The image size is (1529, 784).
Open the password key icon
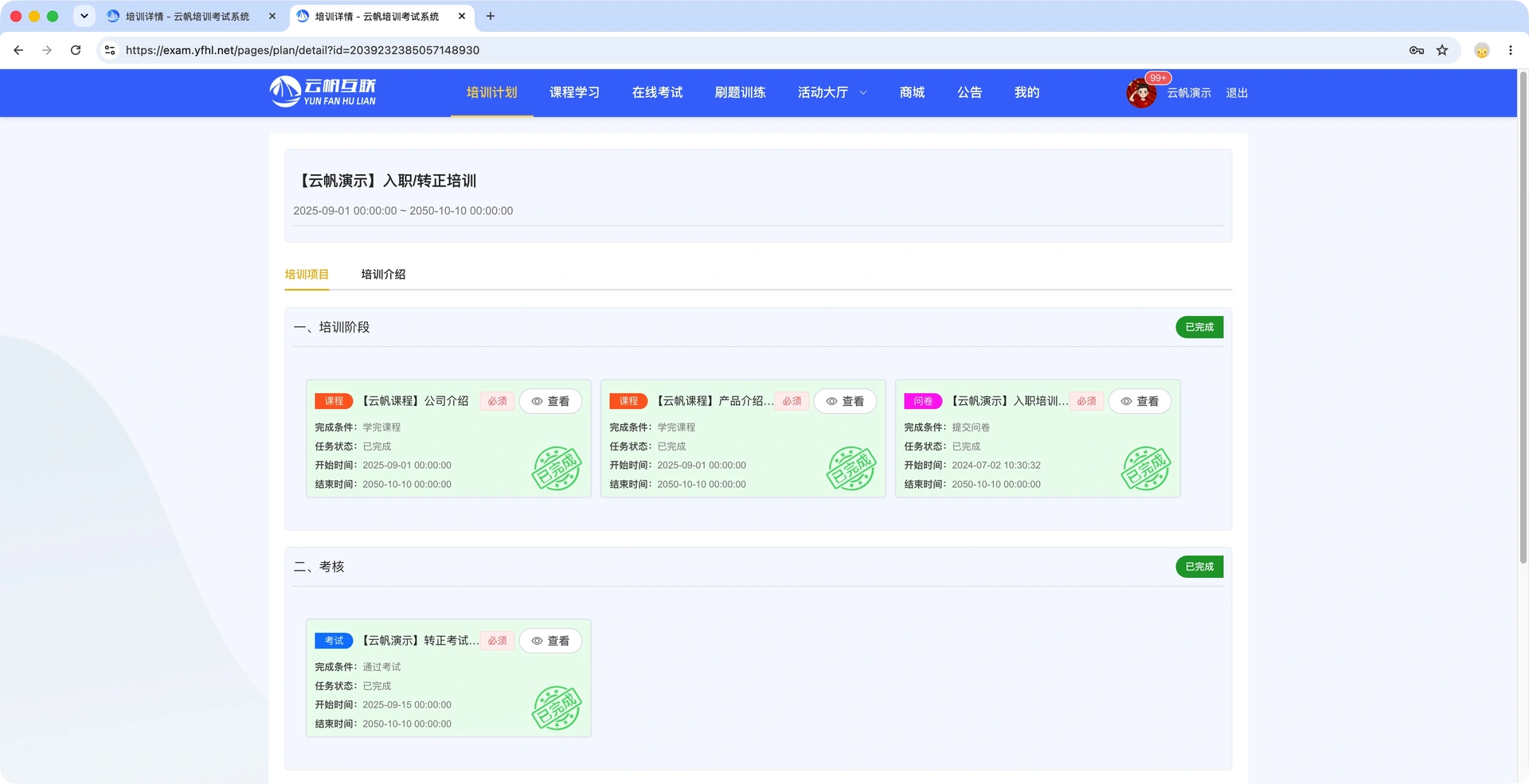pyautogui.click(x=1417, y=50)
